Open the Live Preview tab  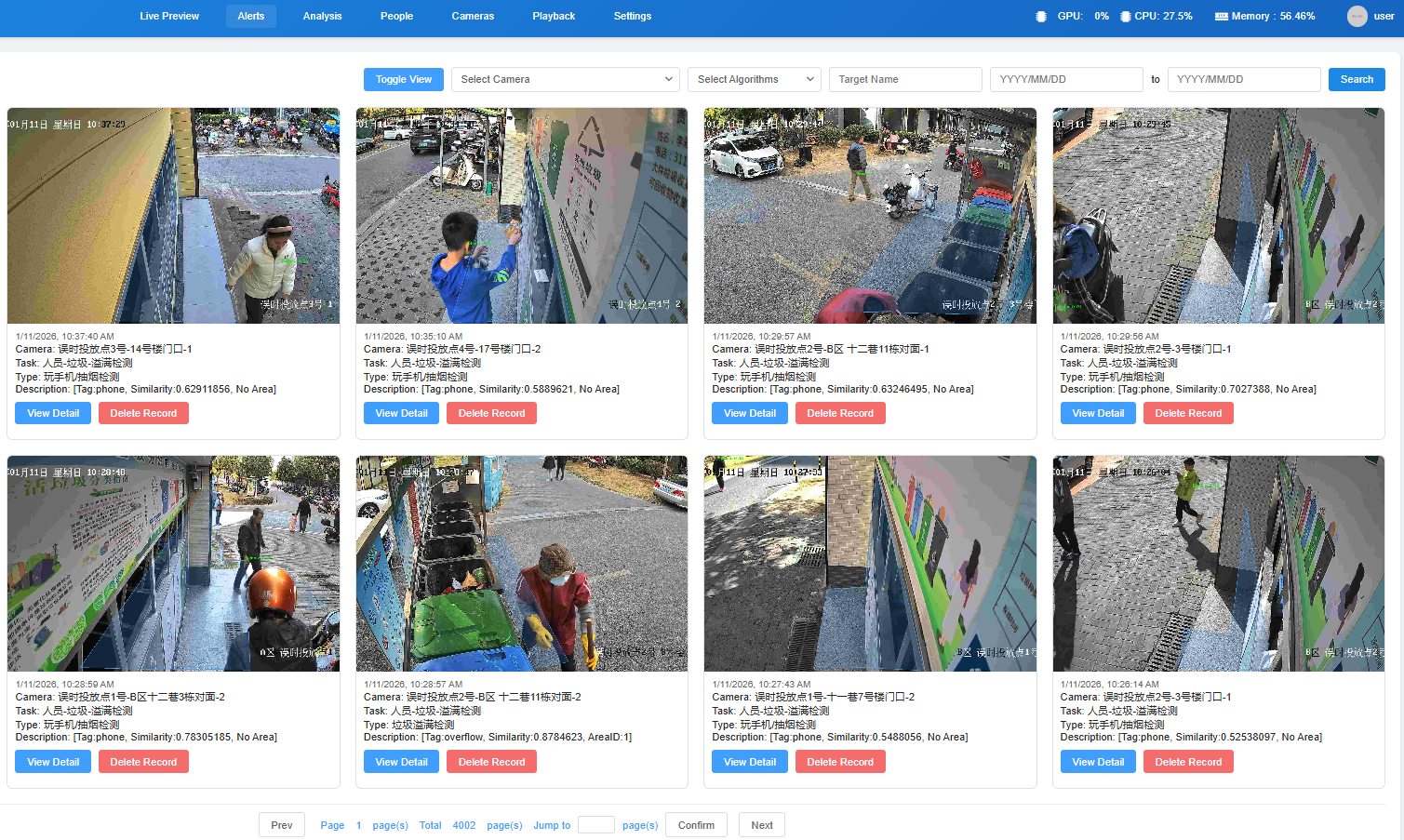click(169, 16)
